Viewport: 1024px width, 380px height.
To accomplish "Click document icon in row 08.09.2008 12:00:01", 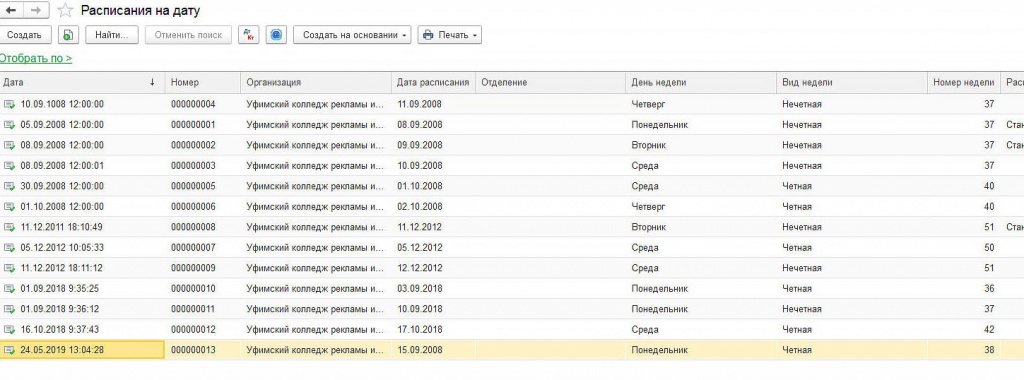I will tap(9, 166).
